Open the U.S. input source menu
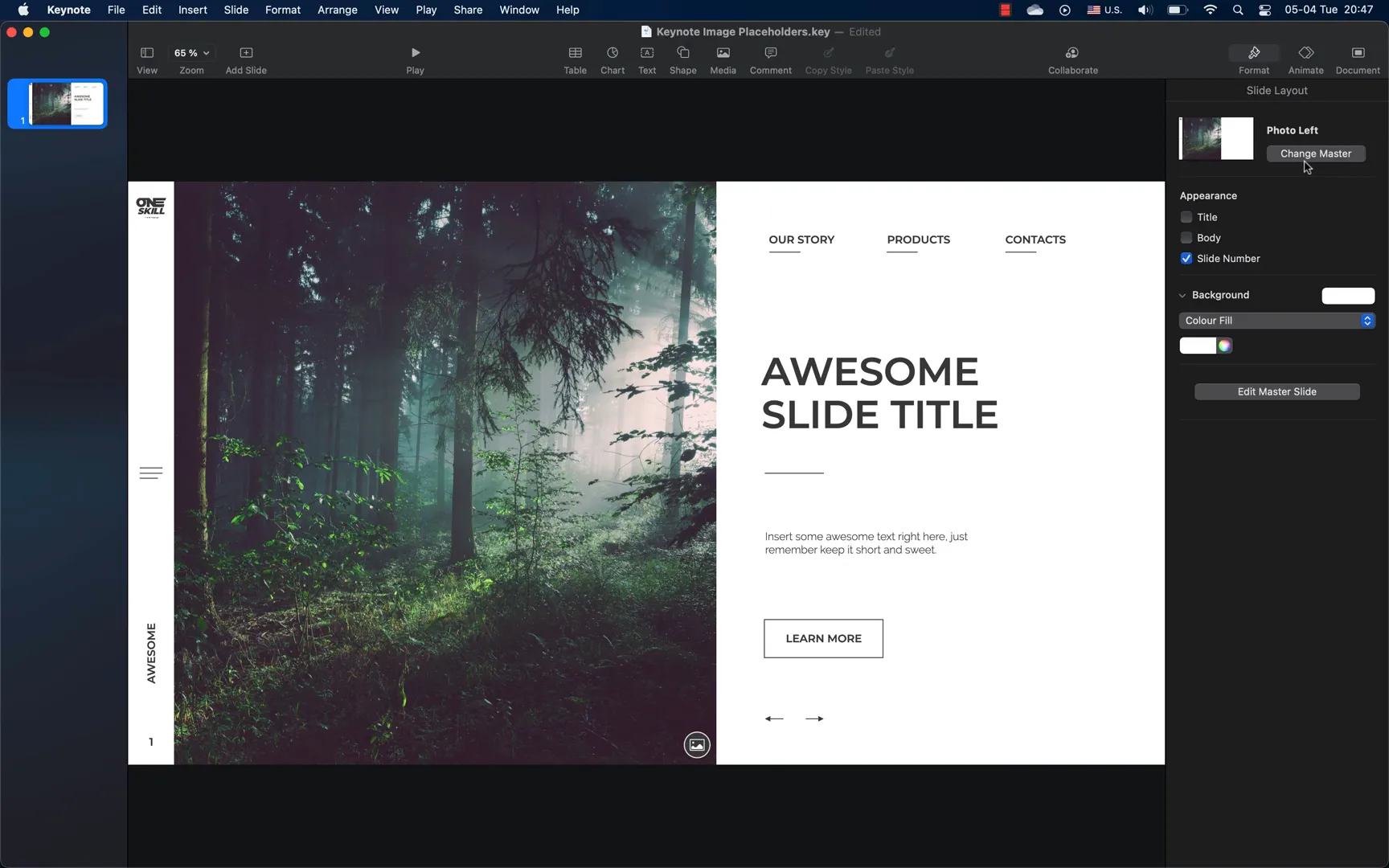The width and height of the screenshot is (1389, 868). pyautogui.click(x=1104, y=10)
